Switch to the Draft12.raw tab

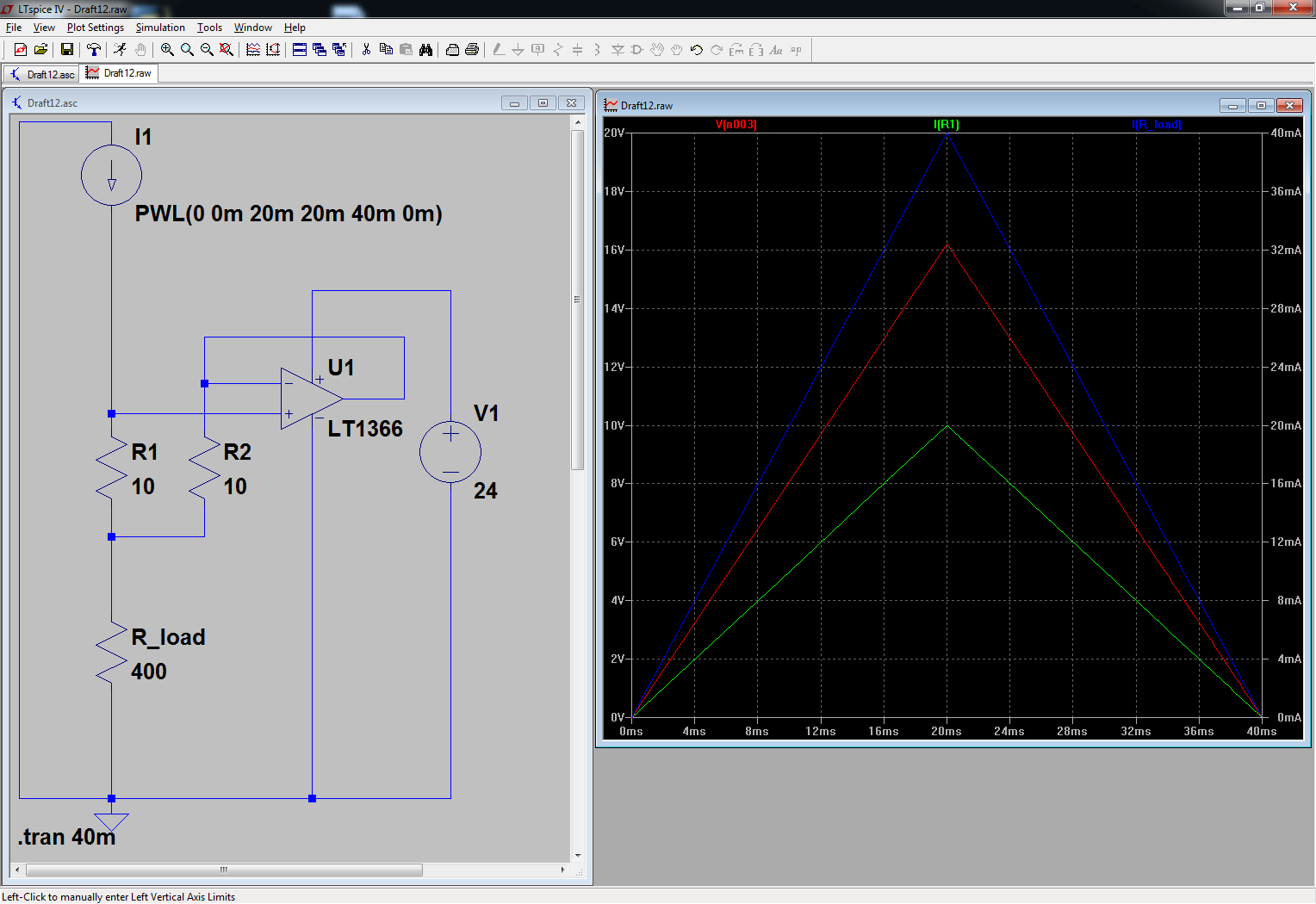(x=119, y=73)
